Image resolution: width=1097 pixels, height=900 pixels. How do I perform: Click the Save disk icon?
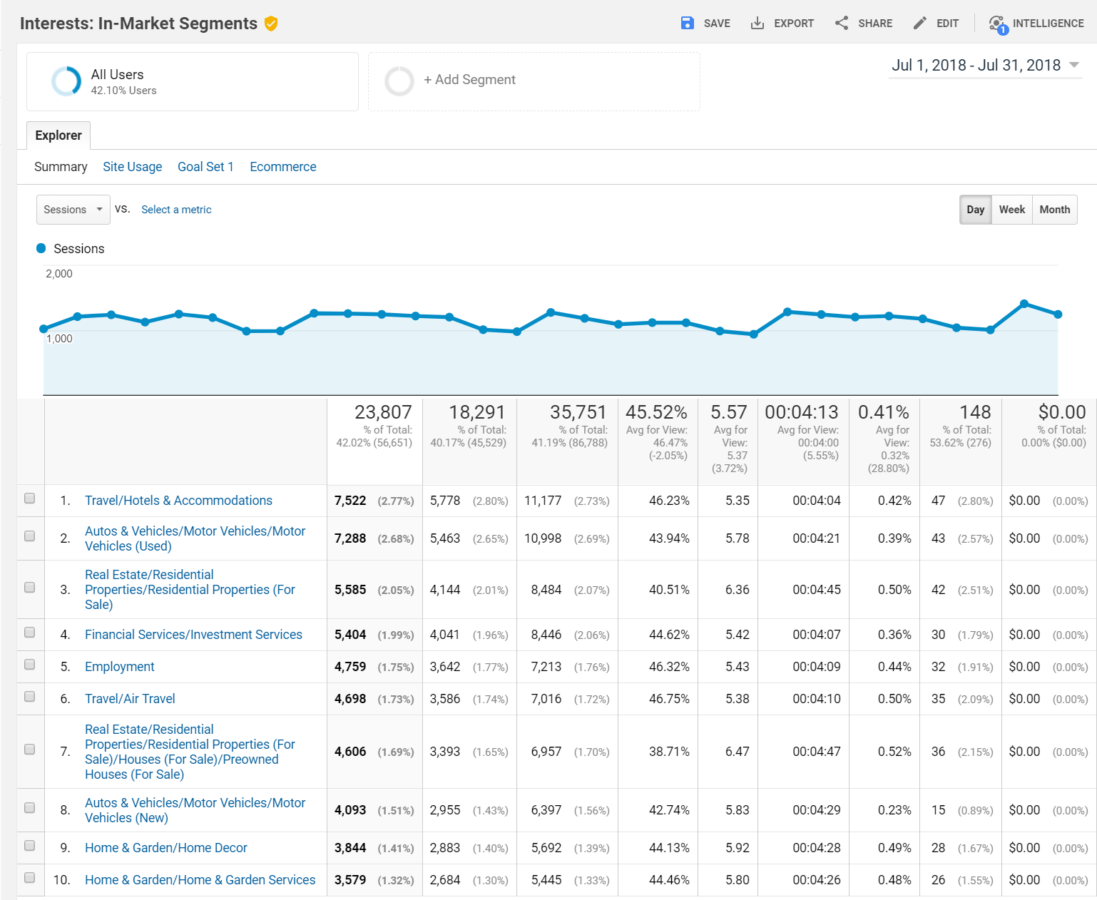point(687,23)
